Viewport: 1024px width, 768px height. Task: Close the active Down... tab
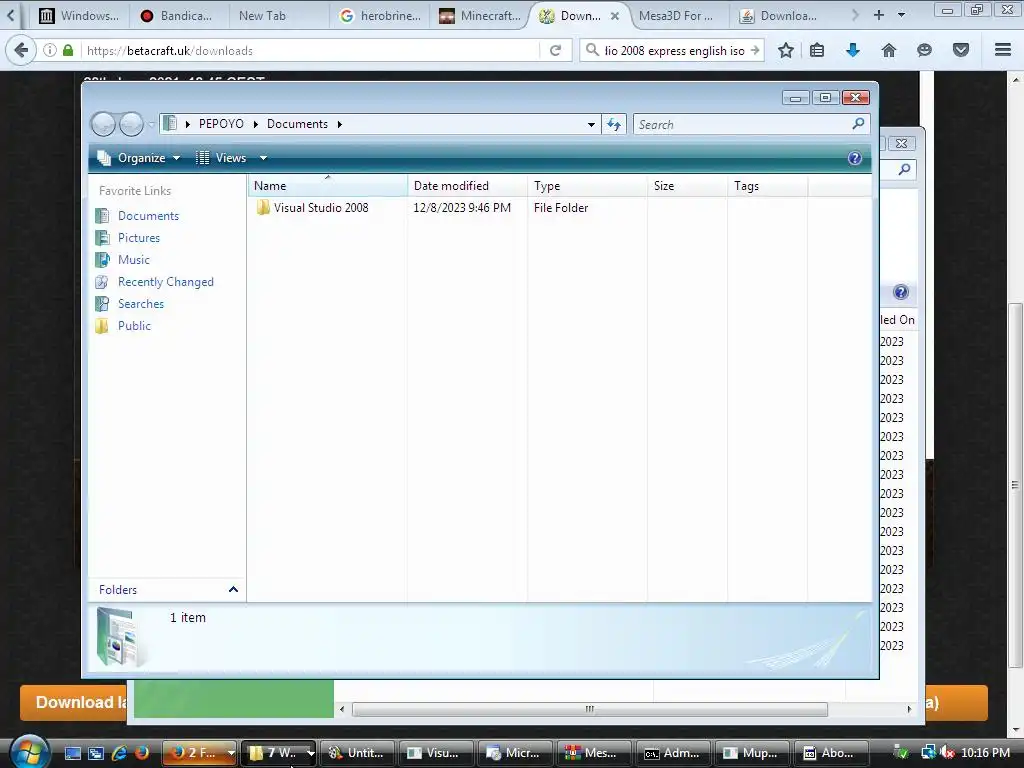pos(615,16)
